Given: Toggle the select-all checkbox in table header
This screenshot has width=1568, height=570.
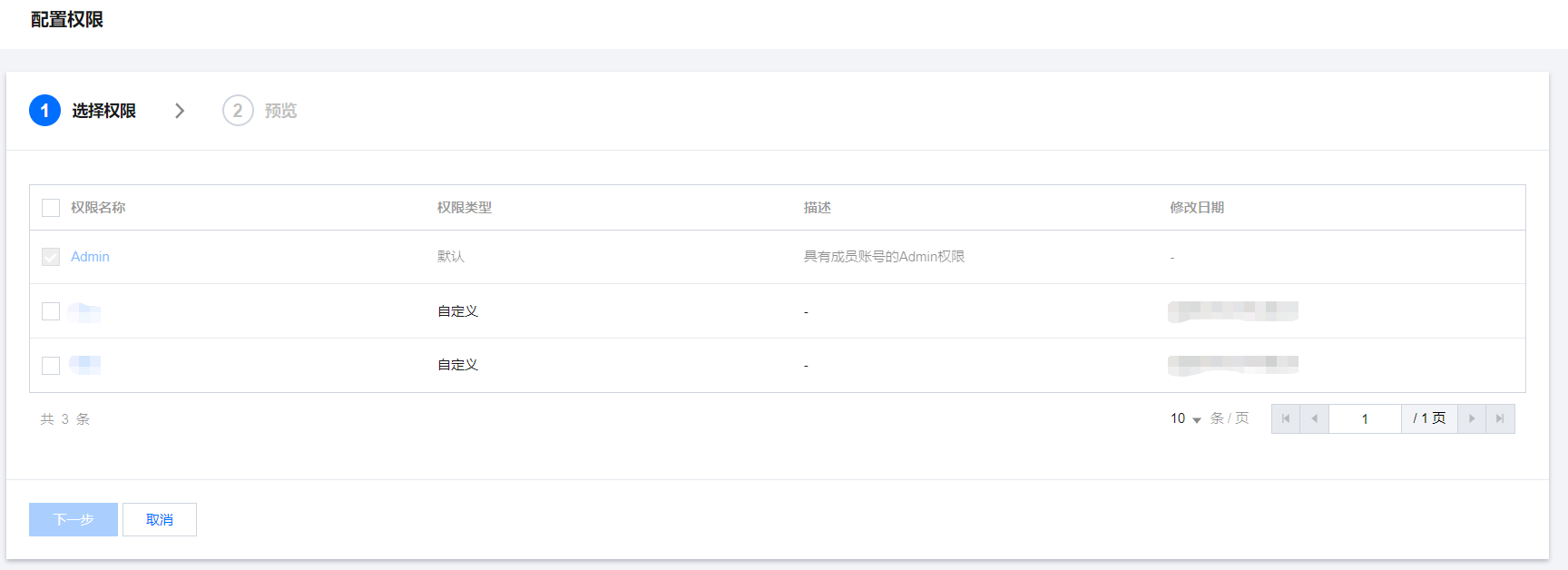Looking at the screenshot, I should pos(51,208).
